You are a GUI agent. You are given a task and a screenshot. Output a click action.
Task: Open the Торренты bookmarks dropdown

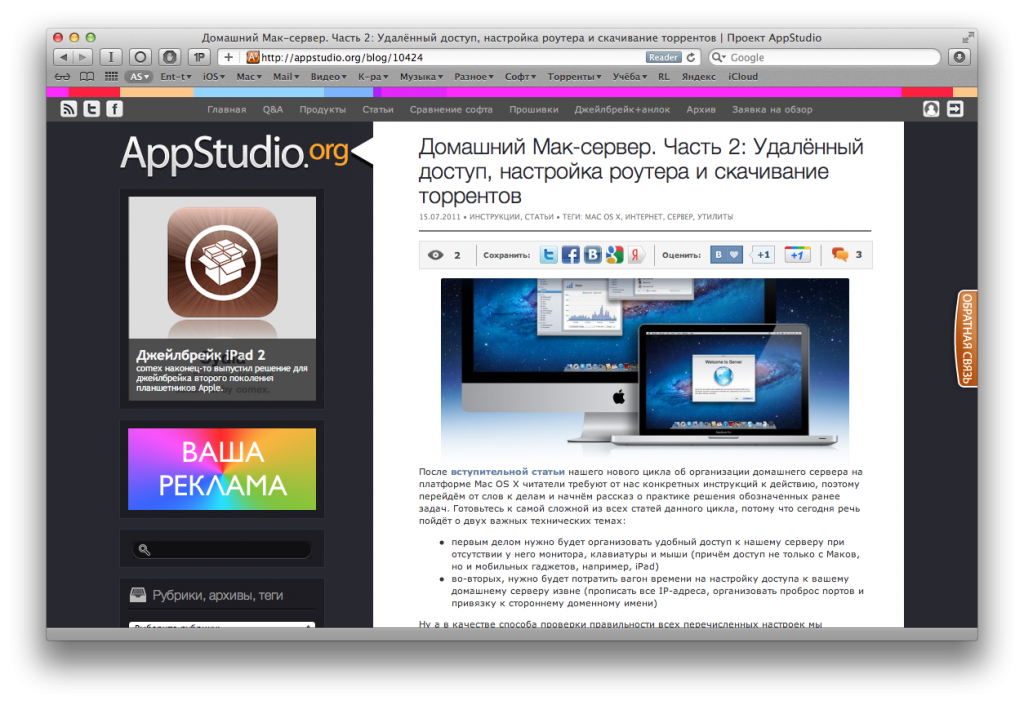[x=574, y=77]
